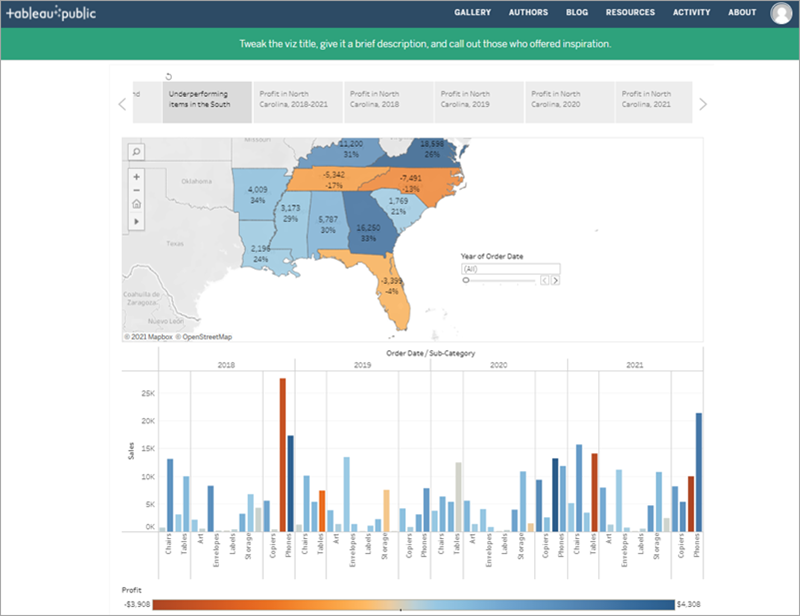Click the undo arrow above the sheet tabs
The image size is (800, 616).
pyautogui.click(x=166, y=74)
